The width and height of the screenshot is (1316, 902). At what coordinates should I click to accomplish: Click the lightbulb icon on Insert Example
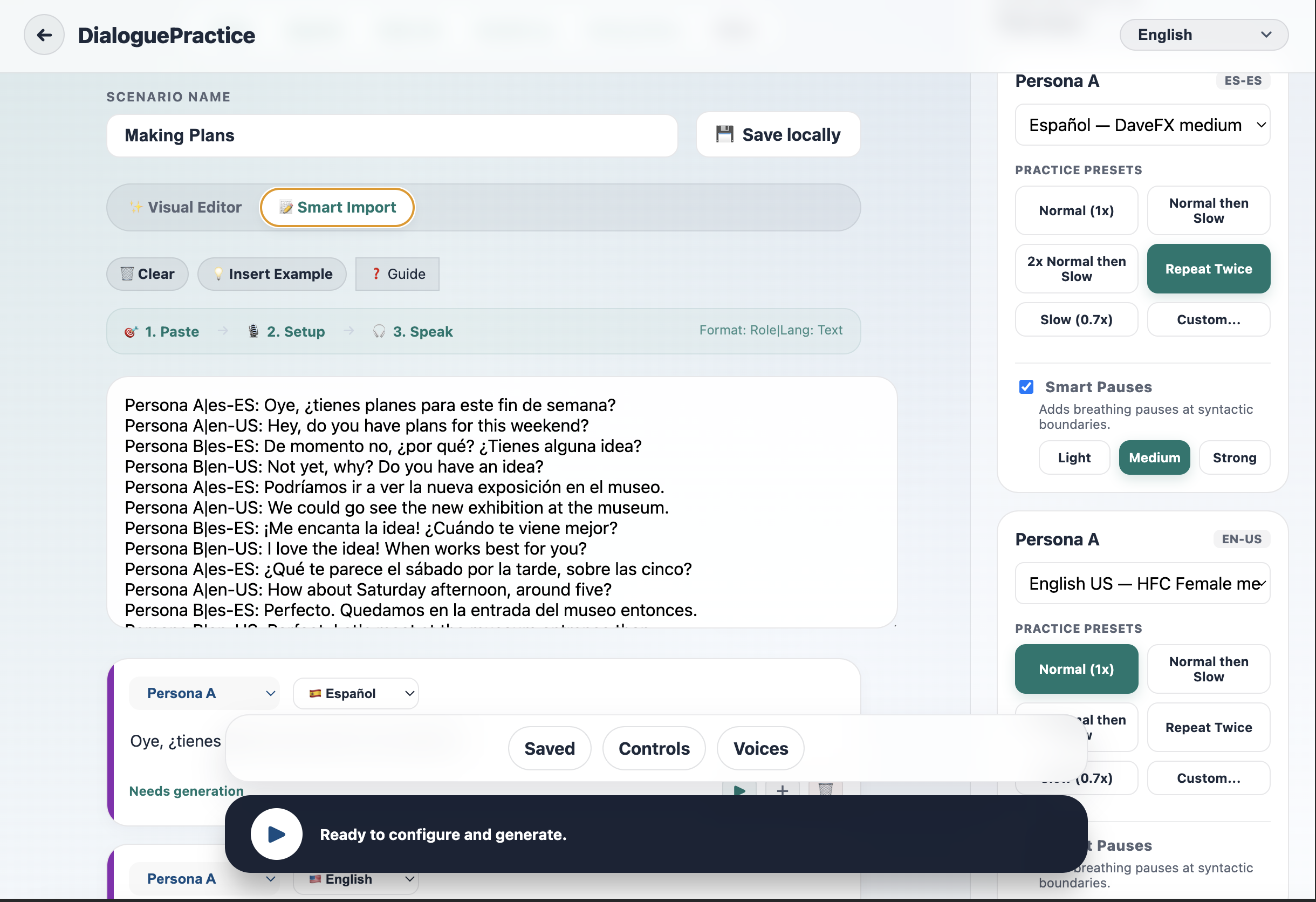[x=218, y=274]
